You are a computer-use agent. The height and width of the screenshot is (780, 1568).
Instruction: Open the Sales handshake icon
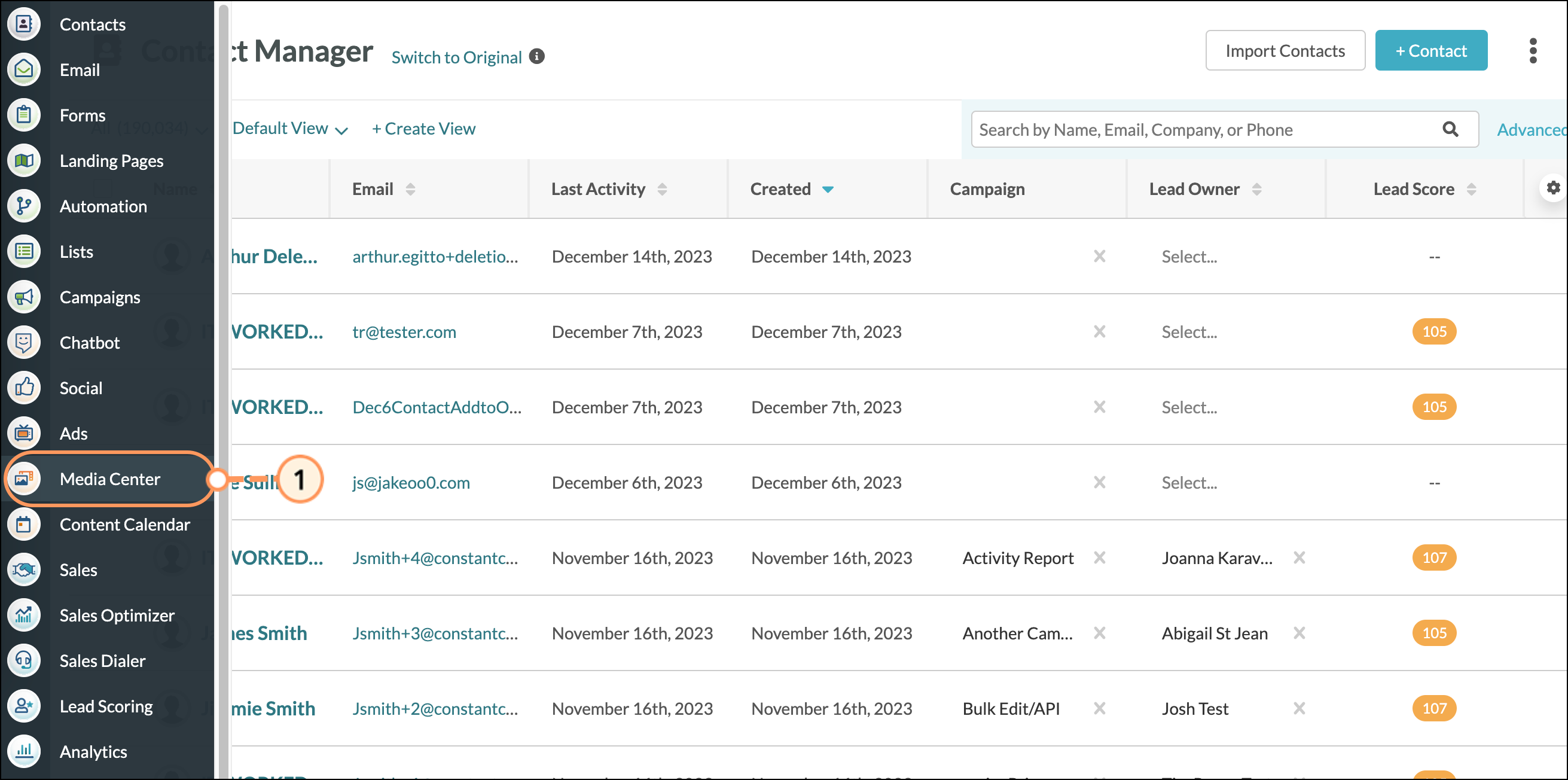[x=24, y=570]
